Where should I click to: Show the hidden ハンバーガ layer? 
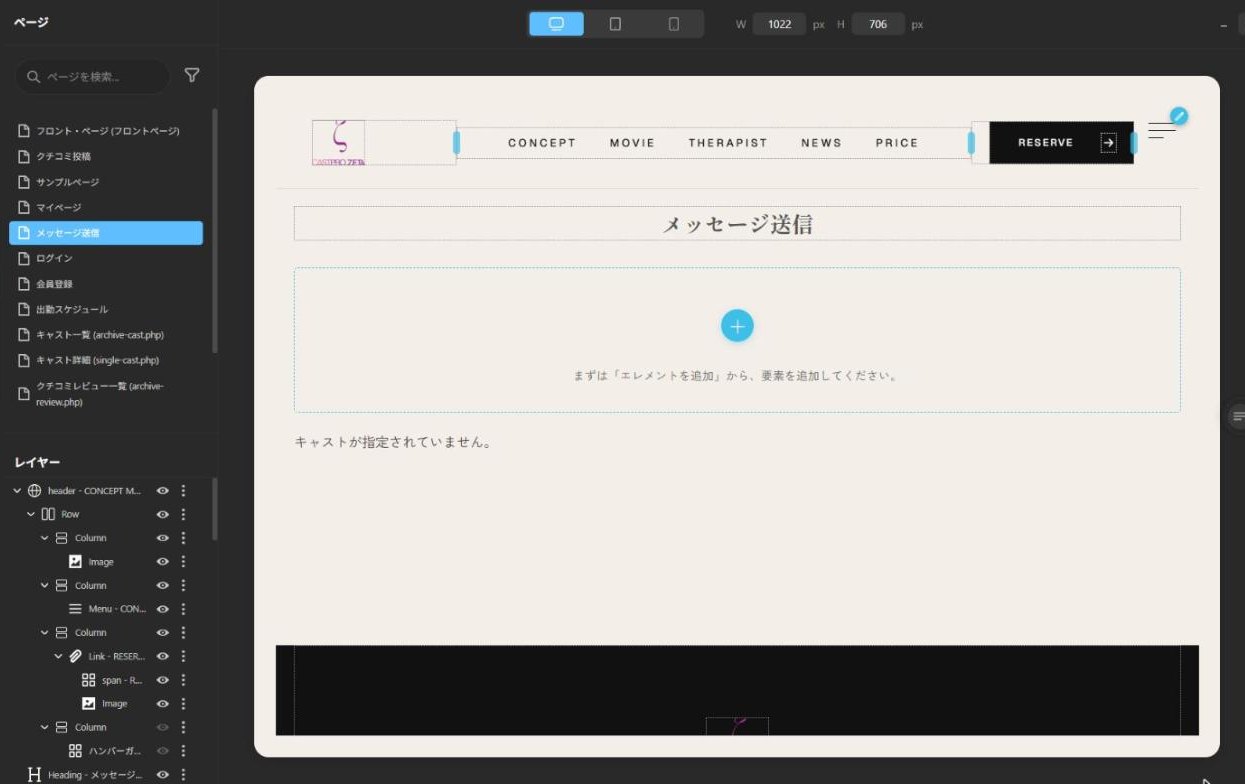coord(163,751)
